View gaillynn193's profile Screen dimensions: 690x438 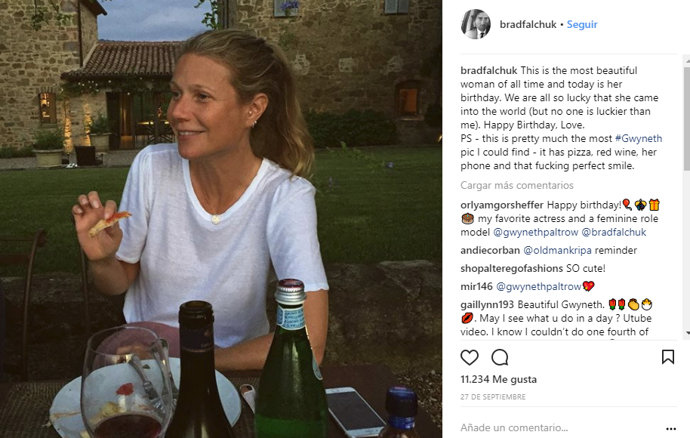pyautogui.click(x=488, y=304)
